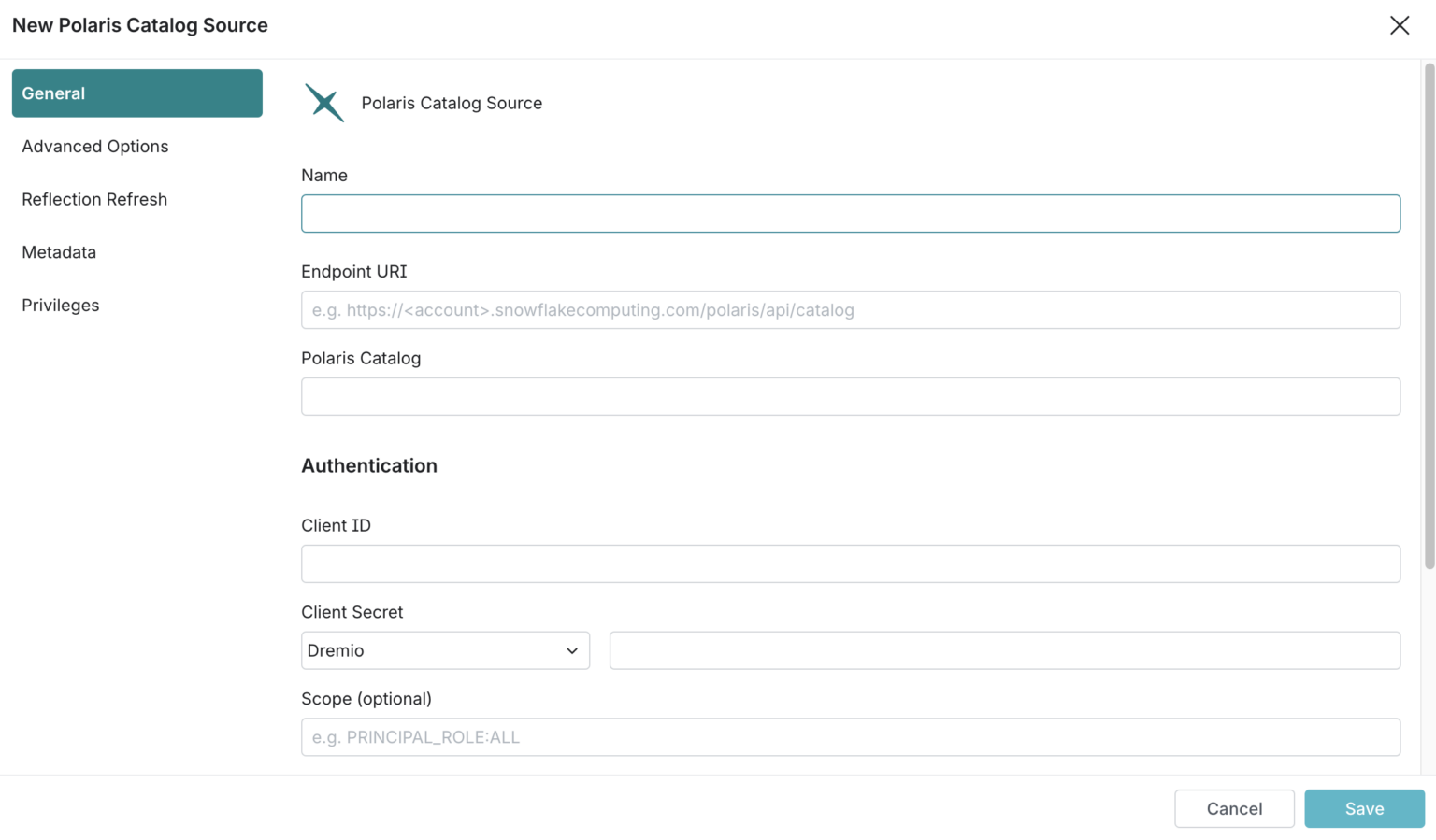The height and width of the screenshot is (840, 1436).
Task: Open the Reflection Refresh section
Action: coord(94,199)
